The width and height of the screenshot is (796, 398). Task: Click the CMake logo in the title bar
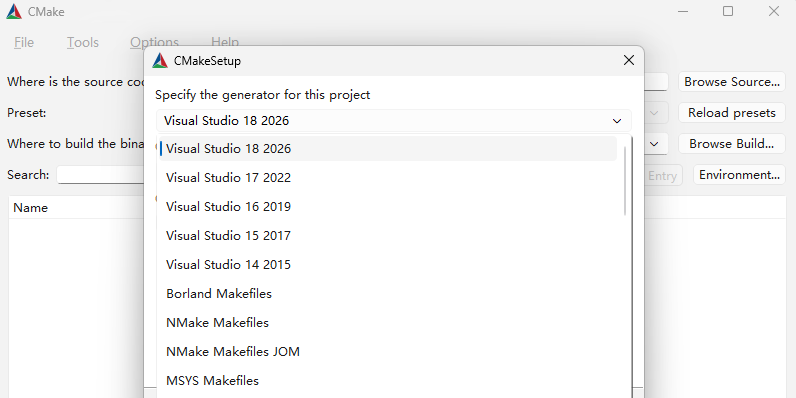14,12
